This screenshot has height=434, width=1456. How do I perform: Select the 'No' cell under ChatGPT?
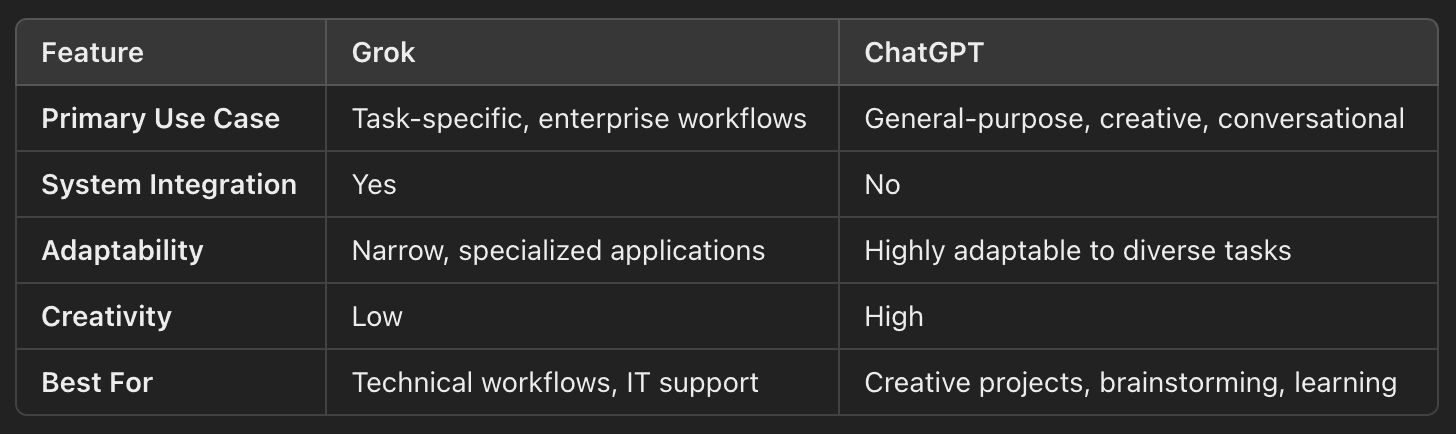pos(882,184)
